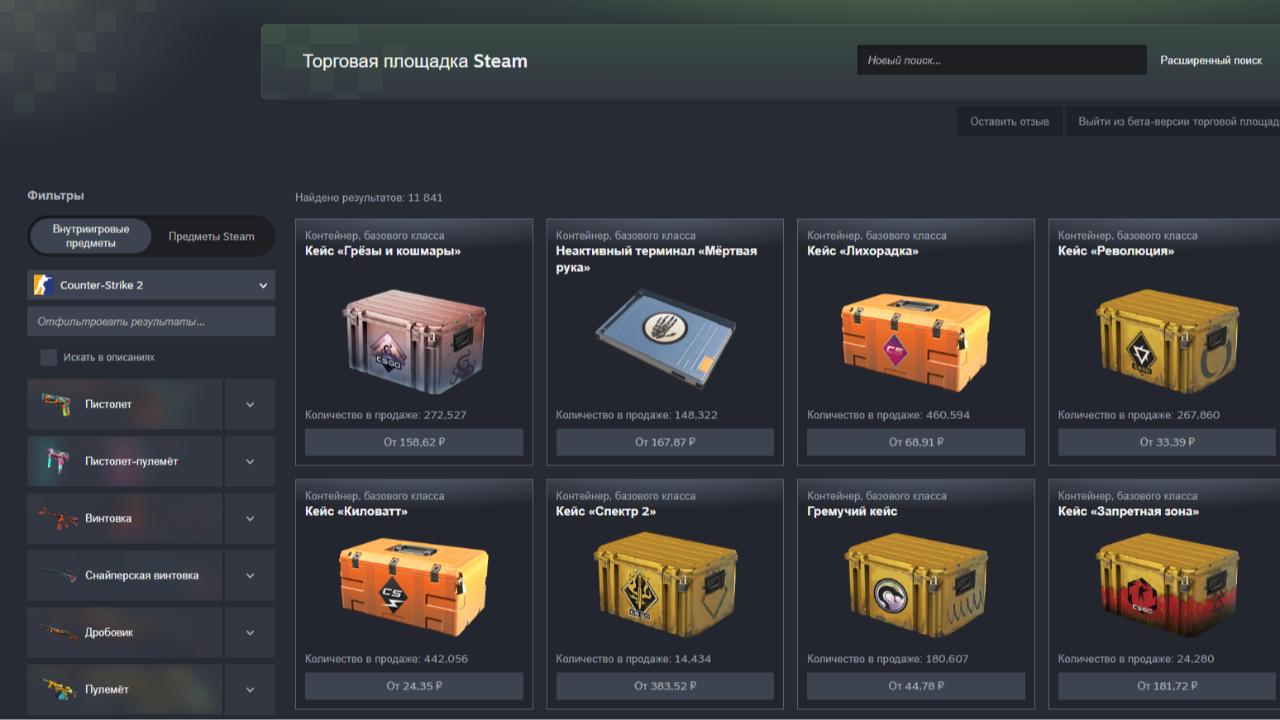Click the От 158,62 ₽ price button
The image size is (1280, 720).
pyautogui.click(x=414, y=442)
